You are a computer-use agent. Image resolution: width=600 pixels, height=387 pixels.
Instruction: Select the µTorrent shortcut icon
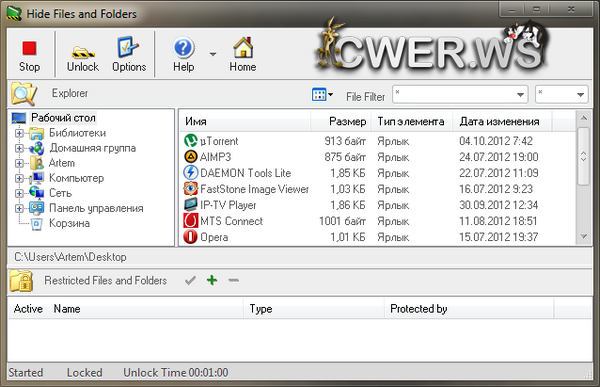click(191, 141)
